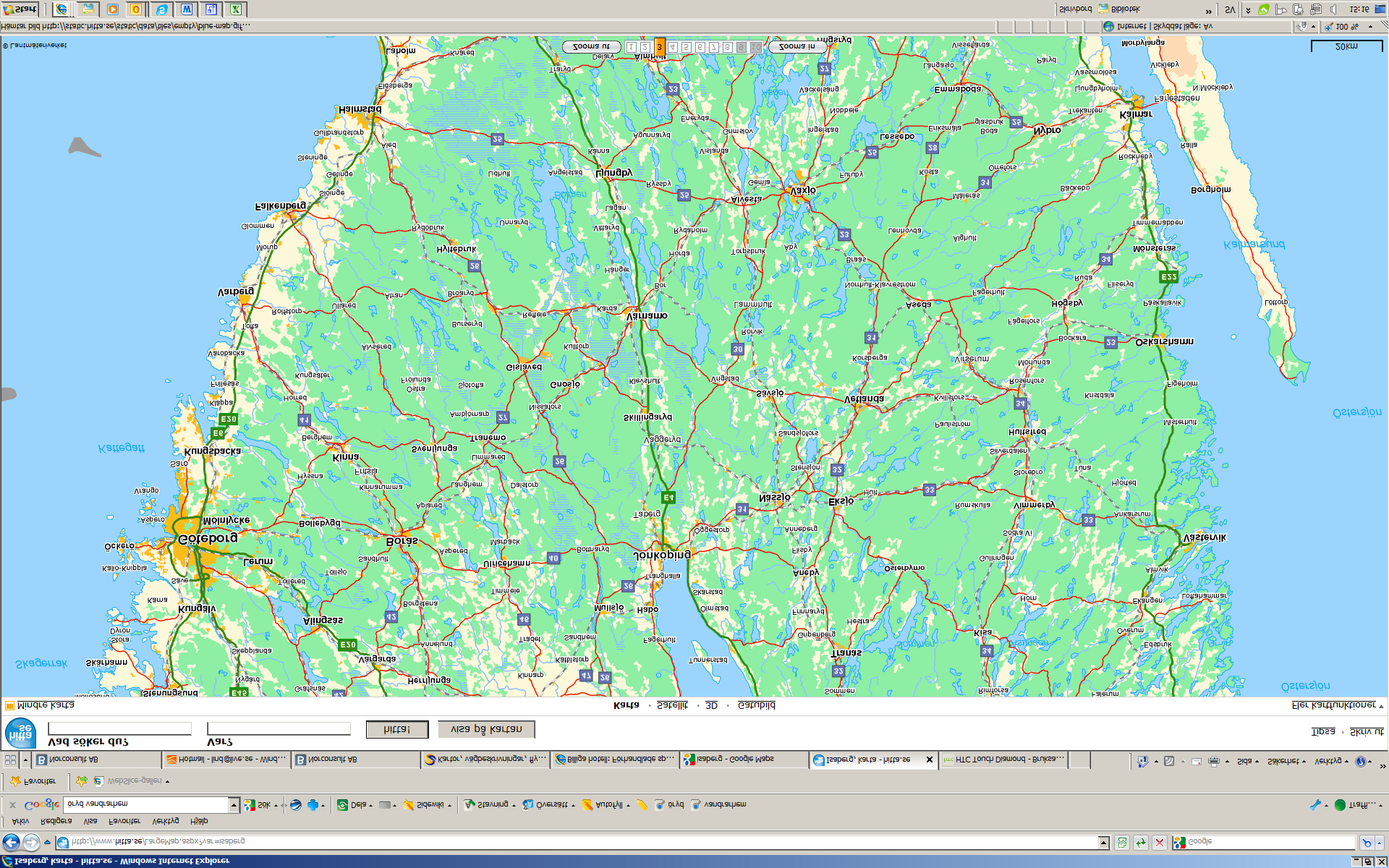Click the Dela share icon
1389x868 pixels.
[342, 804]
